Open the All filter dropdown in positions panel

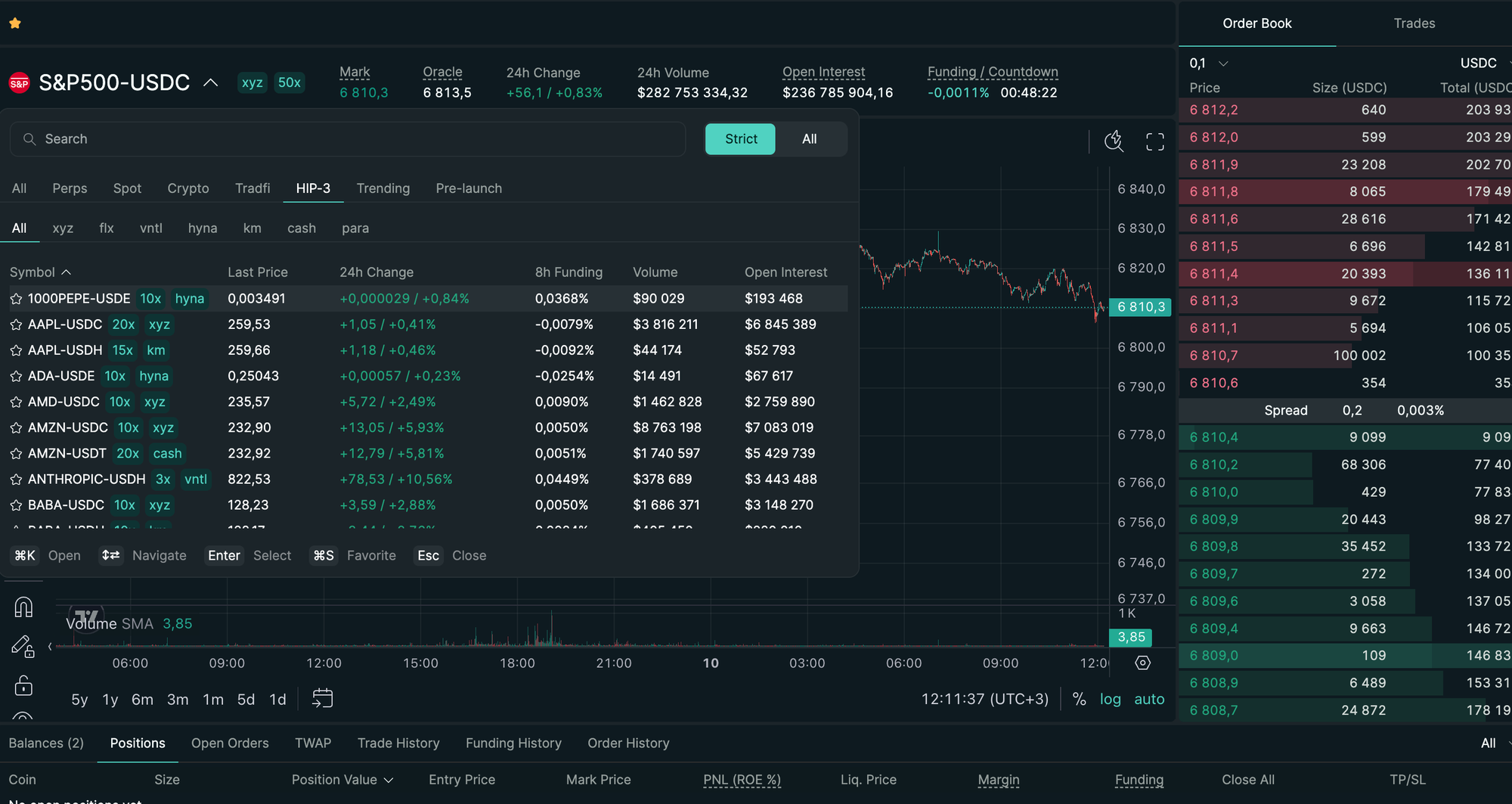pyautogui.click(x=1494, y=743)
